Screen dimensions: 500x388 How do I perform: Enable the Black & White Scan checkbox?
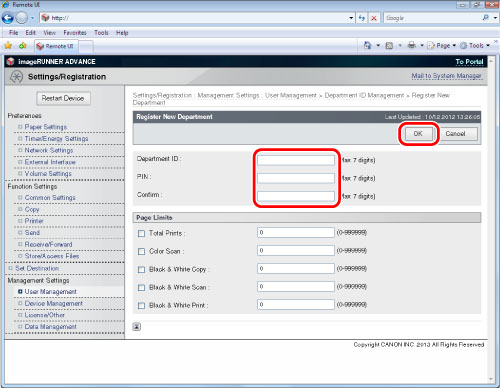point(141,287)
